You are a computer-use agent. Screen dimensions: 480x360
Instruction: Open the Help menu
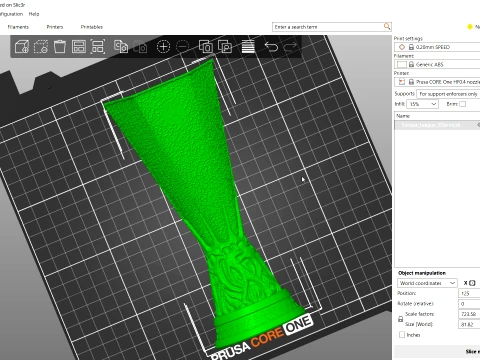tap(34, 14)
